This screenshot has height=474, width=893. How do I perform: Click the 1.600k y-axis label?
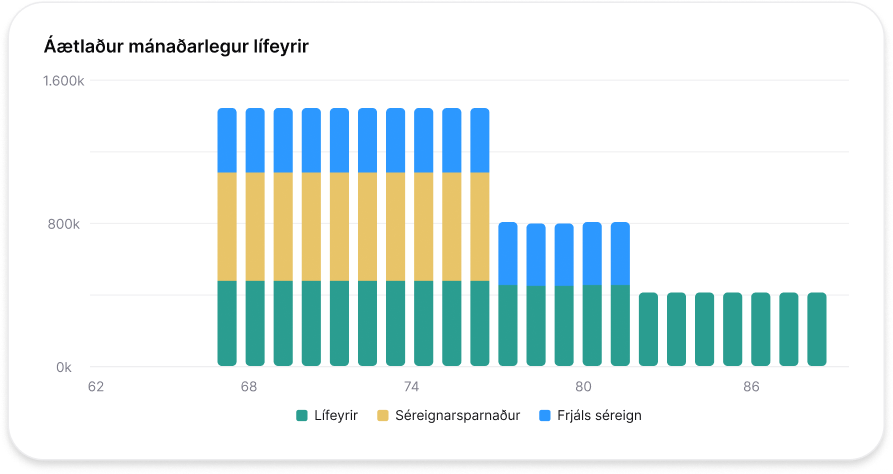[x=62, y=81]
